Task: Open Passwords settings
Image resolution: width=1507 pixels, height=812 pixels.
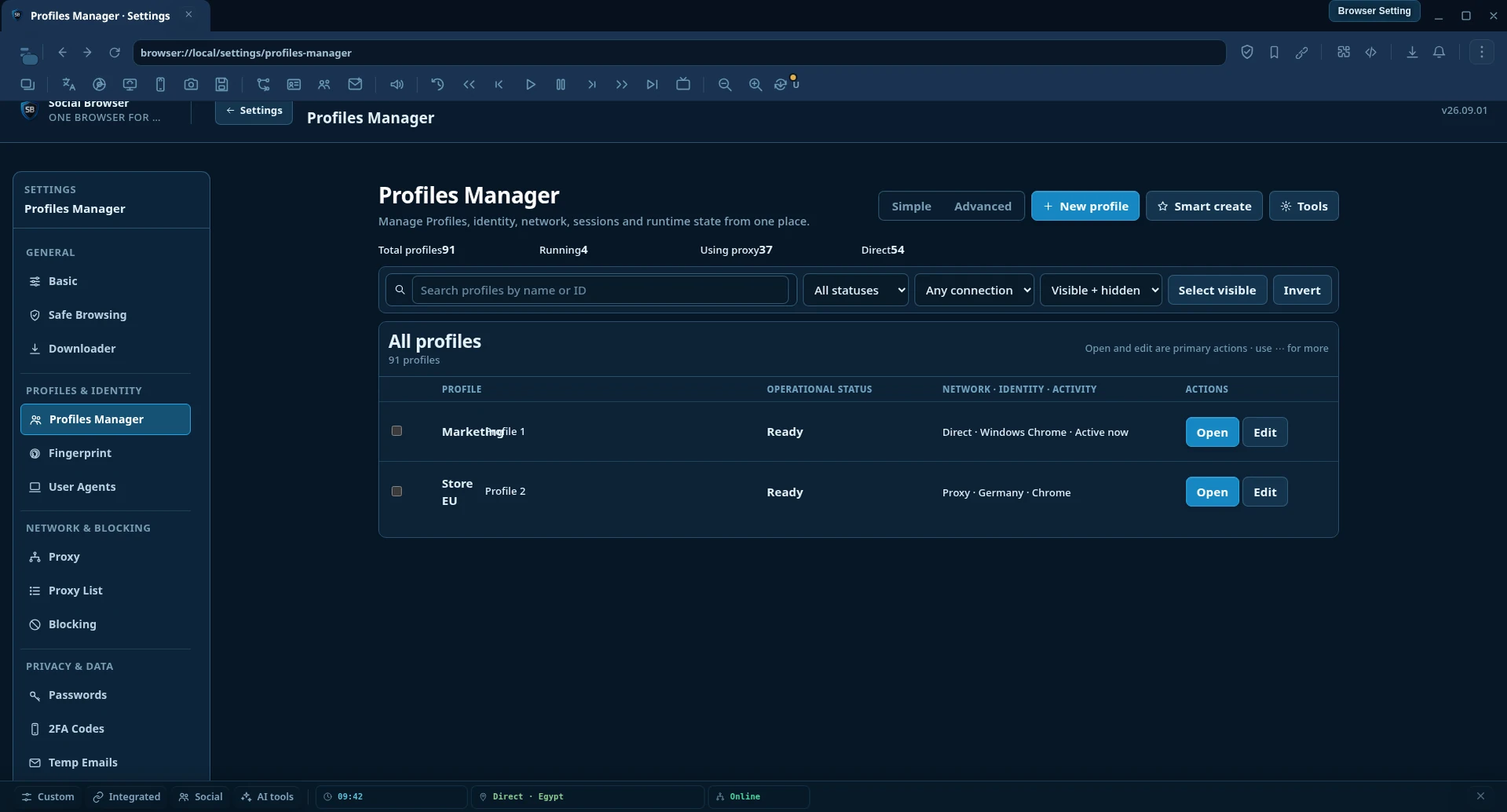Action: point(105,695)
